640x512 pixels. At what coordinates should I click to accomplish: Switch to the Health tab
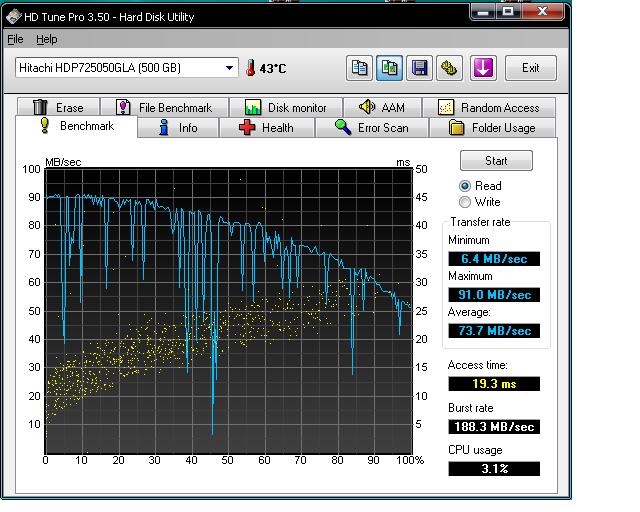click(267, 128)
